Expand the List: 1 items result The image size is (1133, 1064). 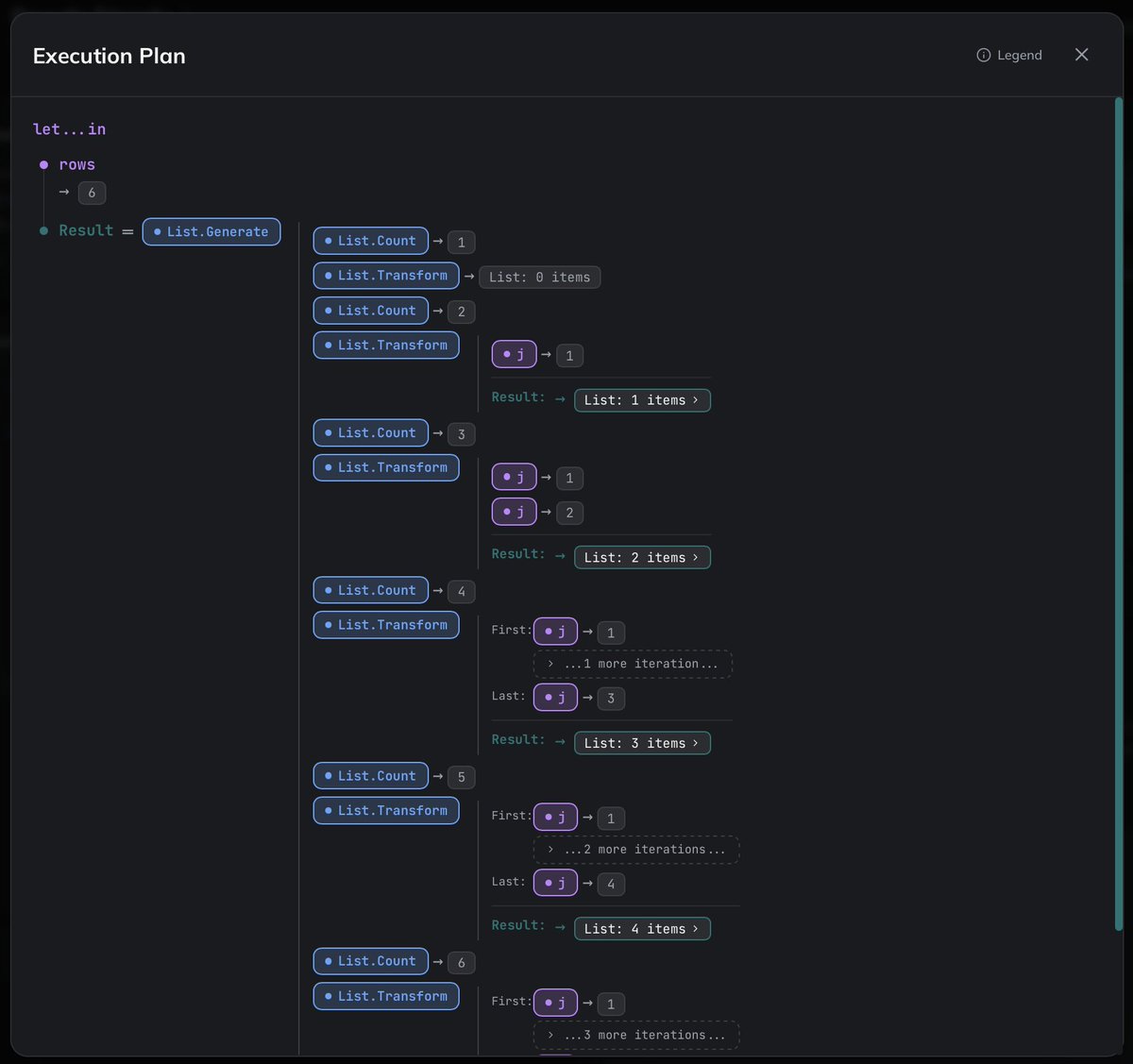(642, 400)
